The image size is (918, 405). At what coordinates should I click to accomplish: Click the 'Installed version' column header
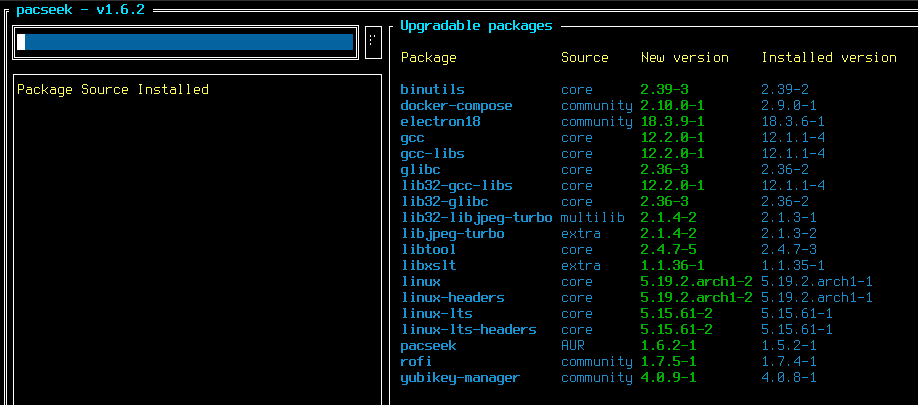(x=828, y=58)
